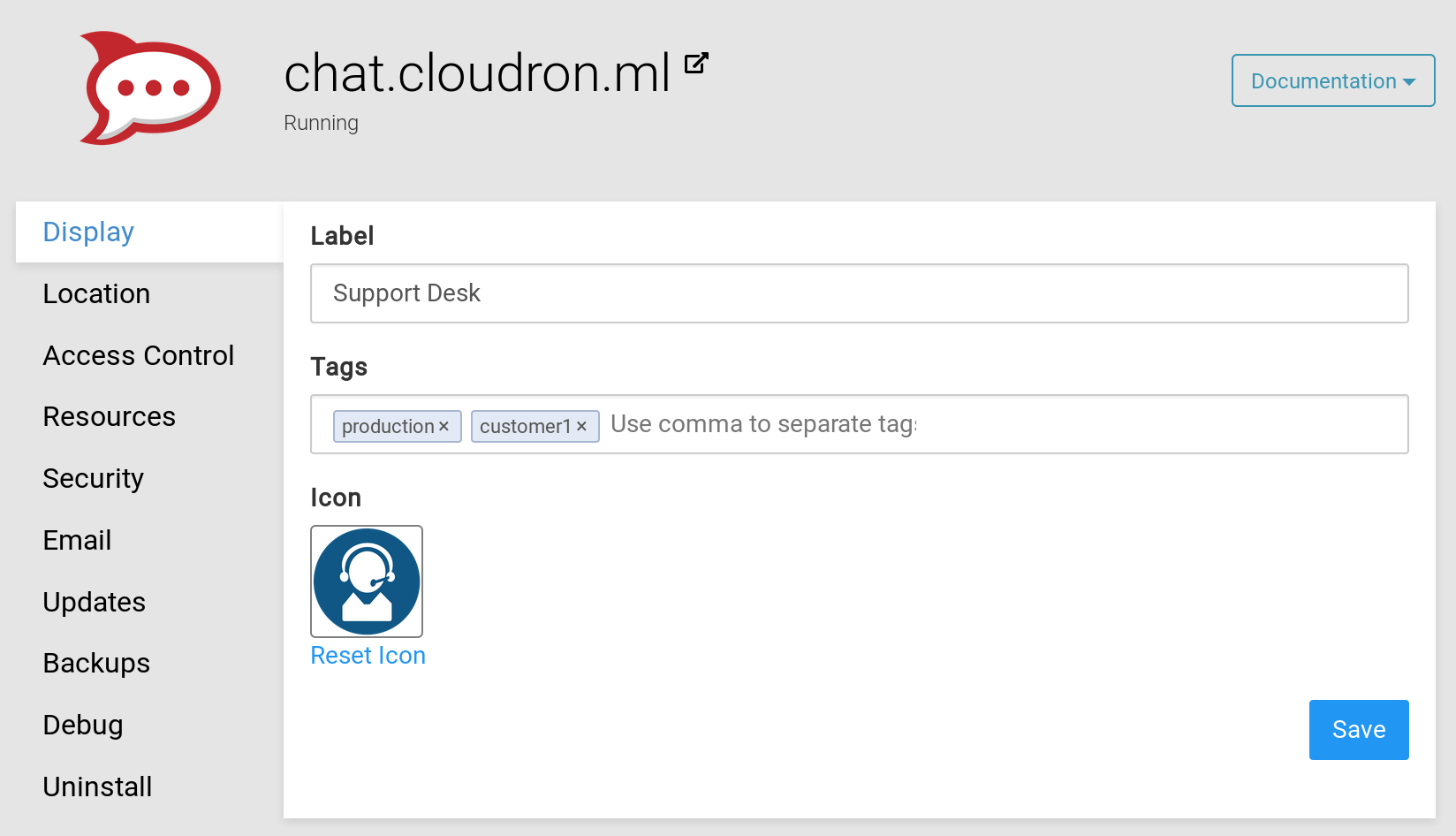
Task: Click the Rocket.Chat app logo
Action: pos(149,88)
